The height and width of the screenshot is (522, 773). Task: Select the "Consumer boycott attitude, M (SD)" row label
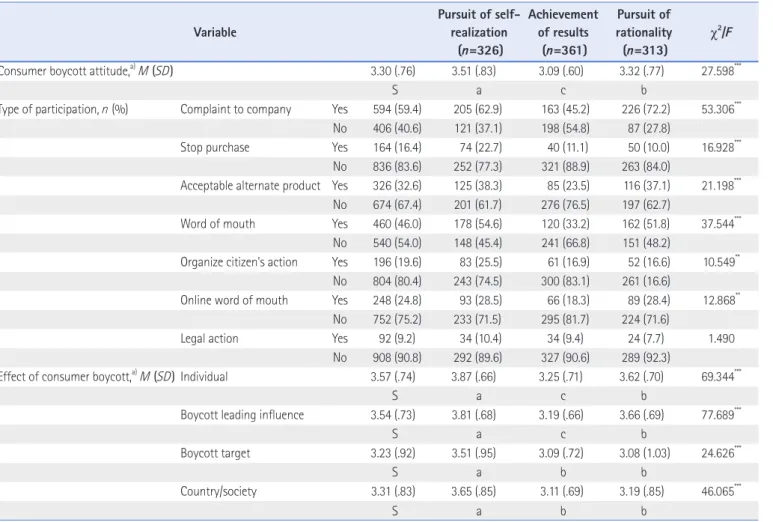(86, 71)
